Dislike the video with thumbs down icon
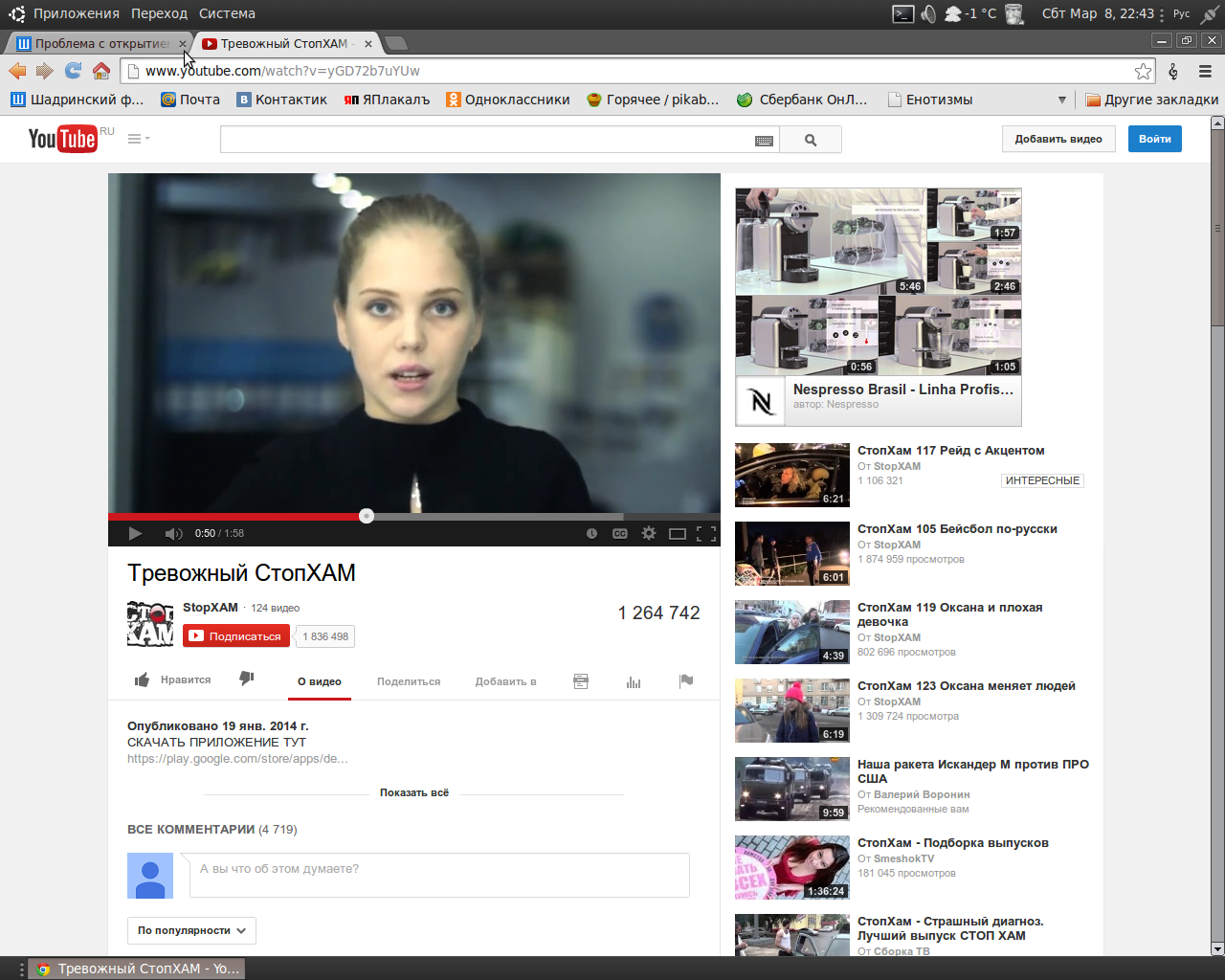1225x980 pixels. [246, 679]
